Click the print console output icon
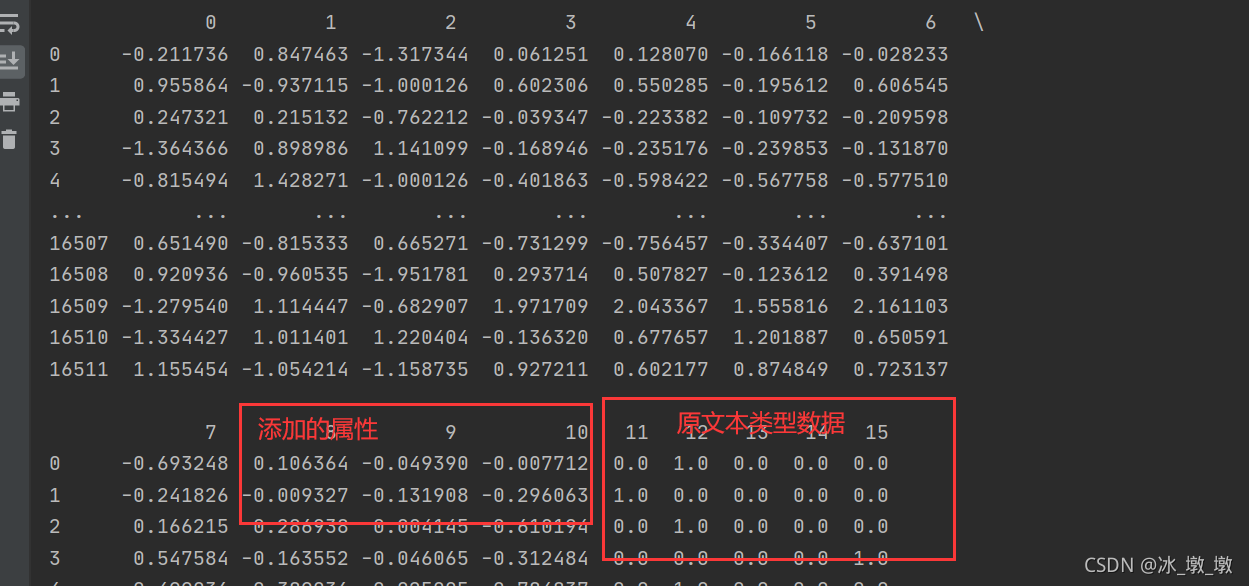This screenshot has width=1249, height=586. pos(10,100)
